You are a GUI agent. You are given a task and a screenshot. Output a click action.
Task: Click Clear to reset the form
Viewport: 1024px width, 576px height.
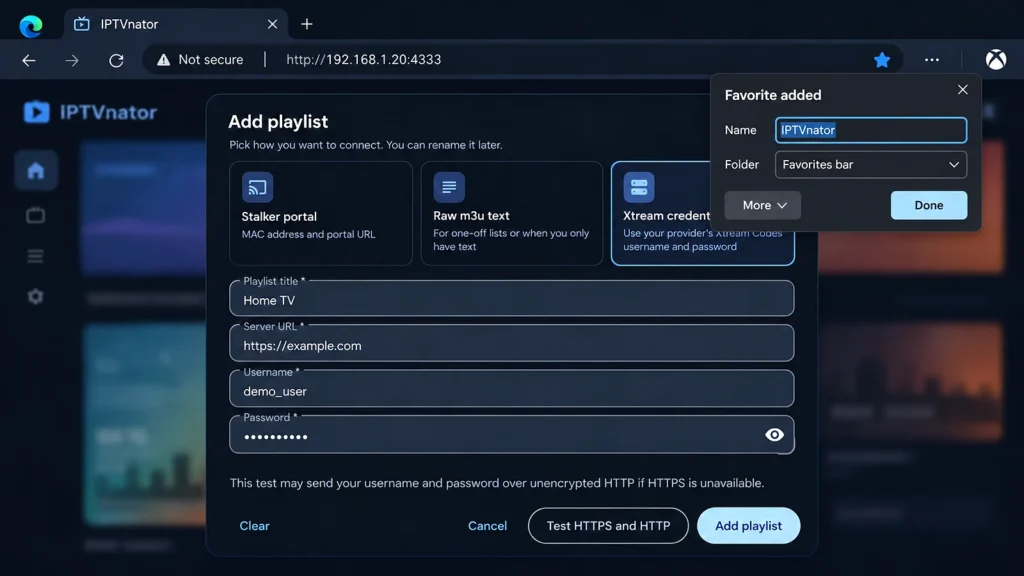pyautogui.click(x=255, y=526)
